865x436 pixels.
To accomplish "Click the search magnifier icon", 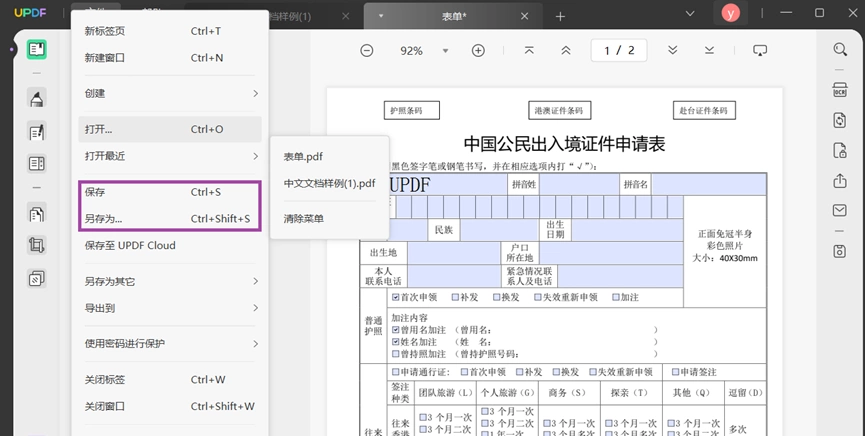I will tap(840, 50).
